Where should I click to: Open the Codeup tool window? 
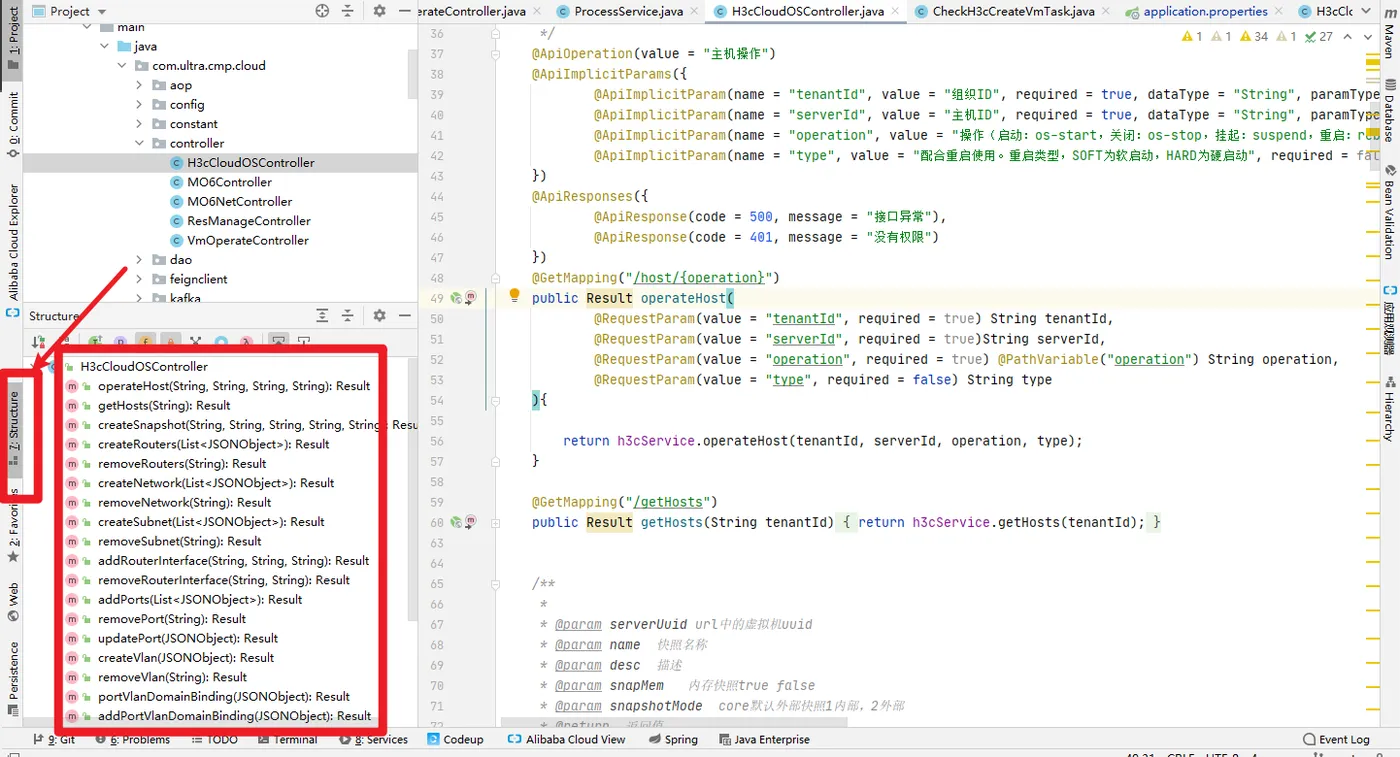pos(455,740)
